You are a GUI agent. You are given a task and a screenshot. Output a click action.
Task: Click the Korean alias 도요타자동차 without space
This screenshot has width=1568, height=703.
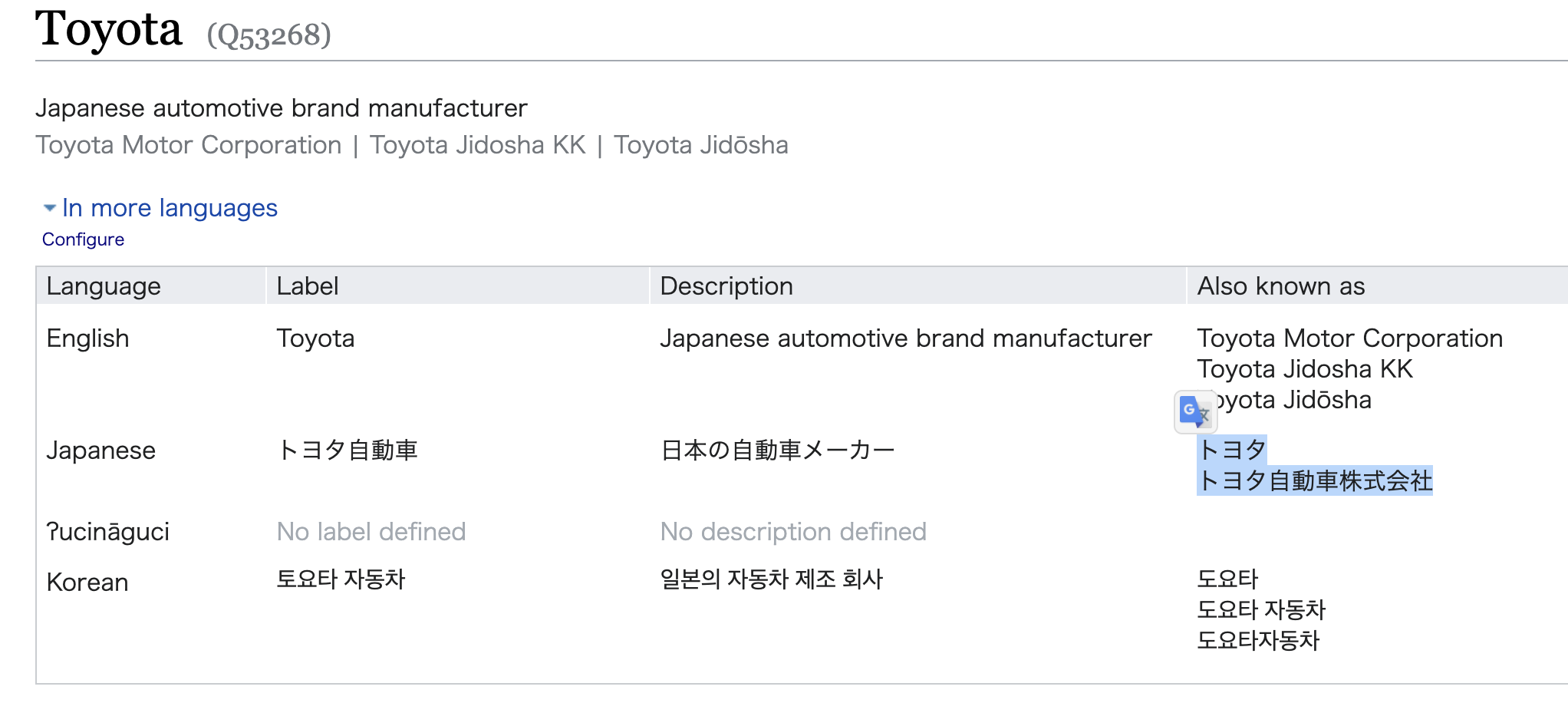click(1258, 641)
